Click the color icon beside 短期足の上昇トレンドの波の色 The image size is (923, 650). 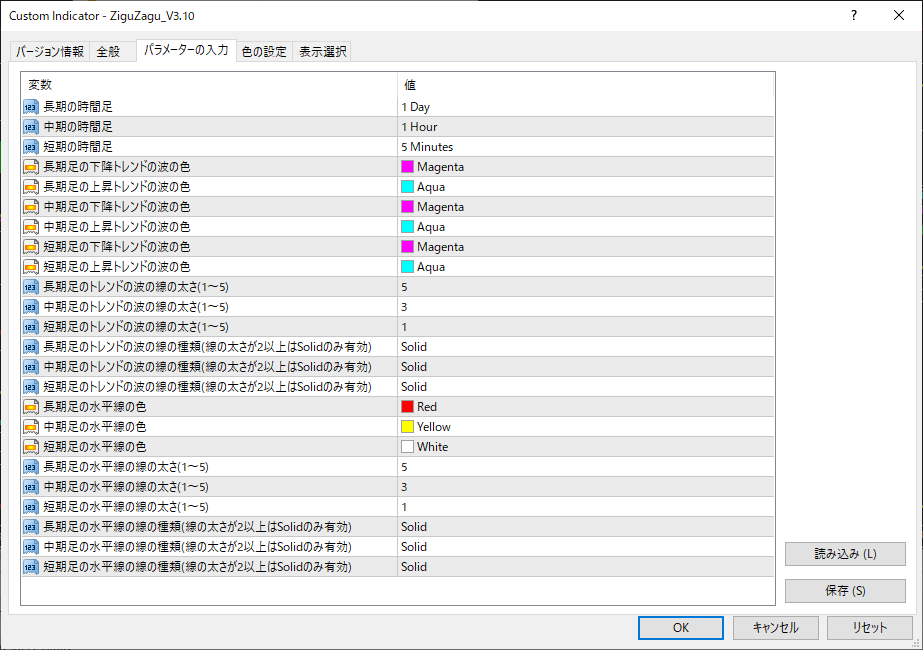(31, 267)
